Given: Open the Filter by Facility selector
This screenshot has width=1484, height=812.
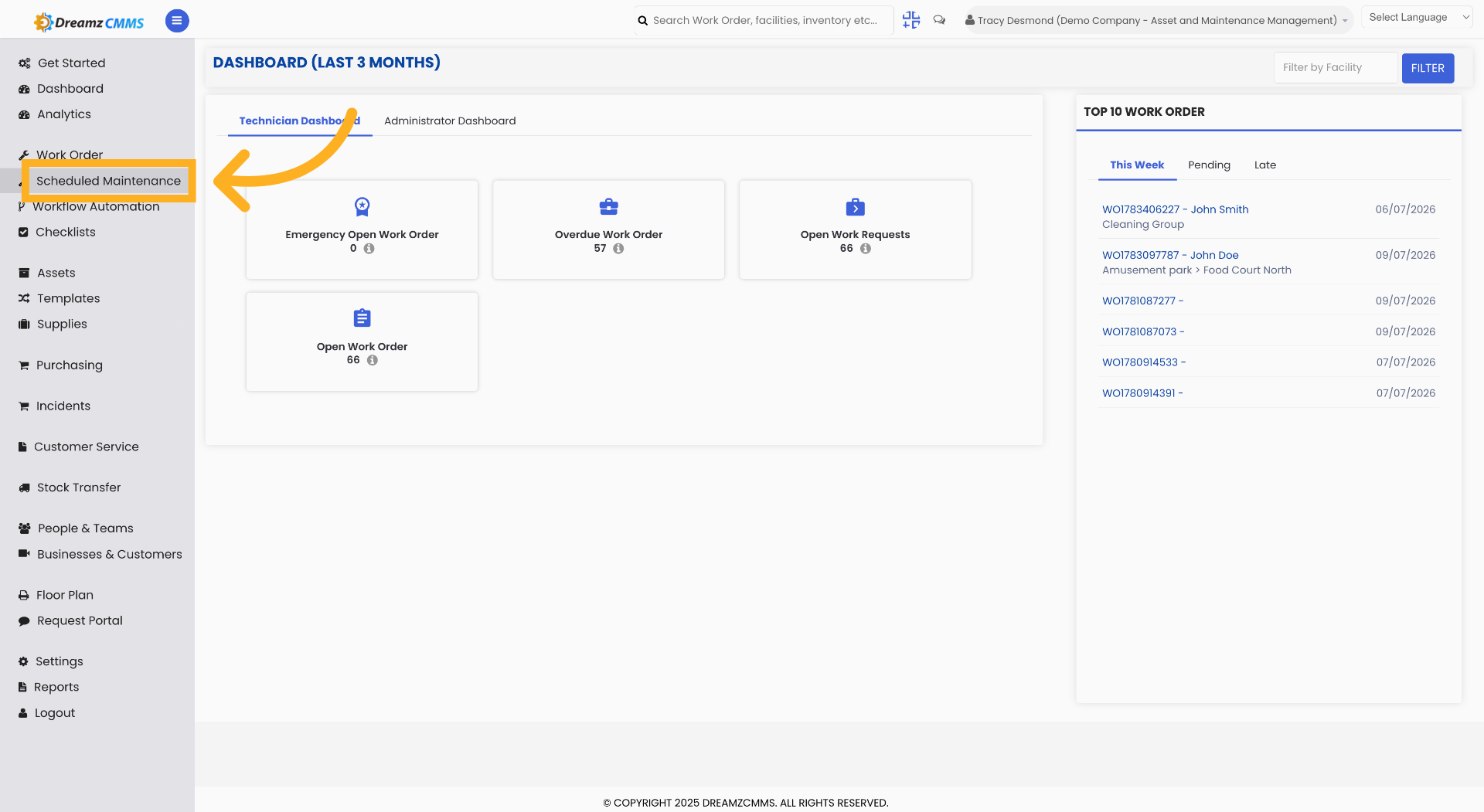Looking at the screenshot, I should coord(1336,68).
